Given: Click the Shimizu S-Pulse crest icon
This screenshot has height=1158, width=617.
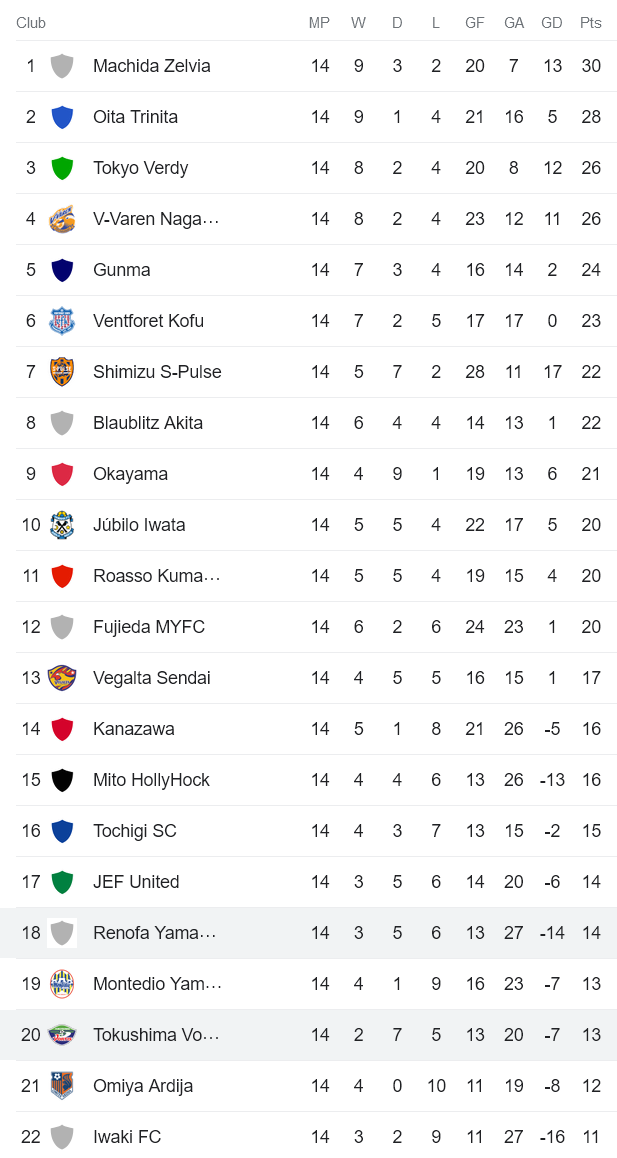Looking at the screenshot, I should pos(62,371).
